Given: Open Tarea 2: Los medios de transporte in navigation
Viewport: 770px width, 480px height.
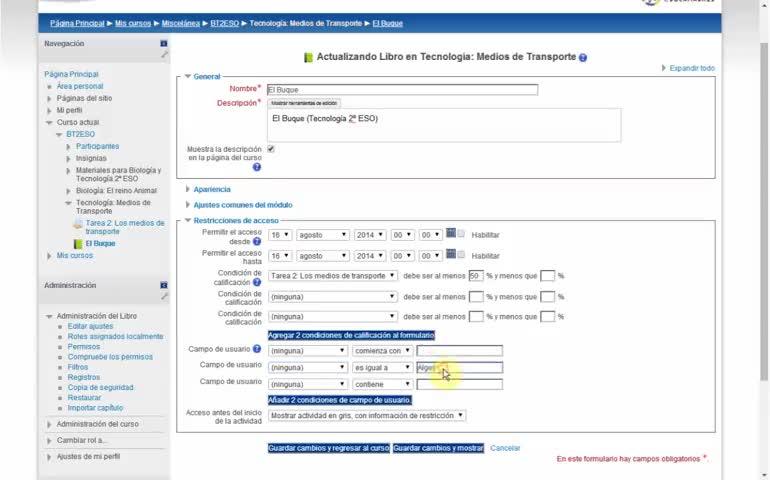Looking at the screenshot, I should [125, 227].
